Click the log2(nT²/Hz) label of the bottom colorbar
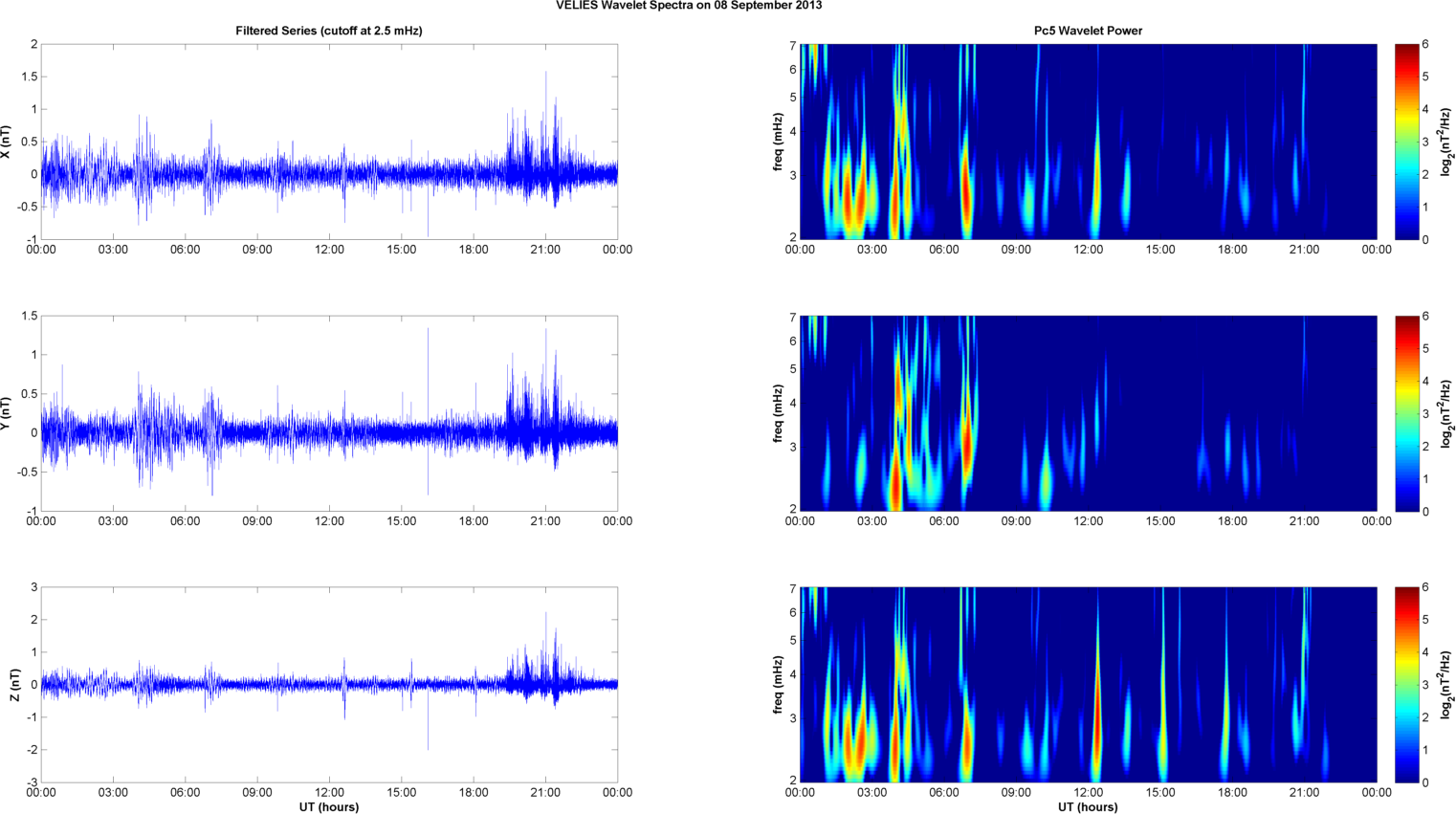Viewport: 1456px width, 814px height. click(1447, 685)
